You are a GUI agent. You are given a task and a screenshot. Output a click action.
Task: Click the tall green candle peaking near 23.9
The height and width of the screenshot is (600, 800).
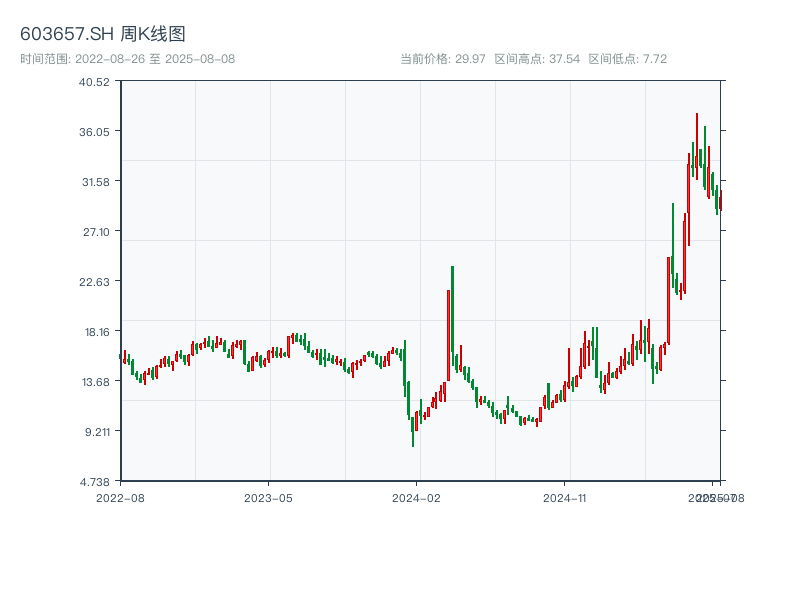pos(453,316)
